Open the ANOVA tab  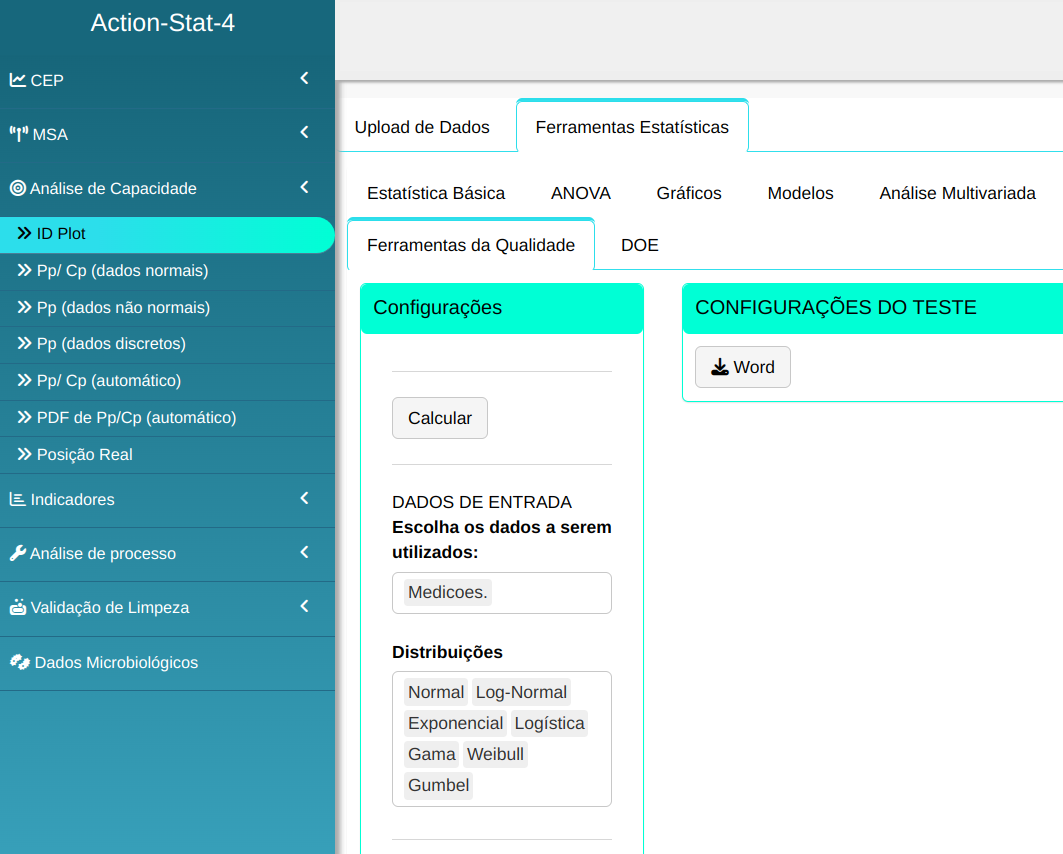click(580, 193)
